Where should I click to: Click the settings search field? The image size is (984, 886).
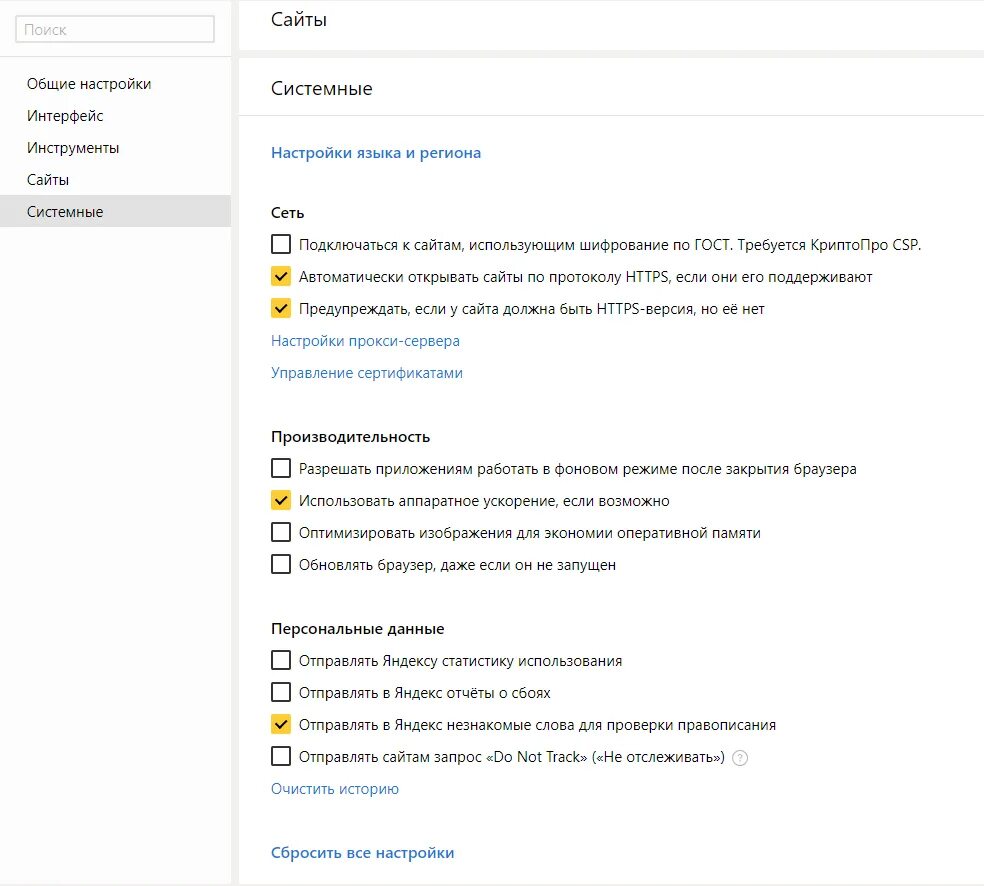click(115, 30)
